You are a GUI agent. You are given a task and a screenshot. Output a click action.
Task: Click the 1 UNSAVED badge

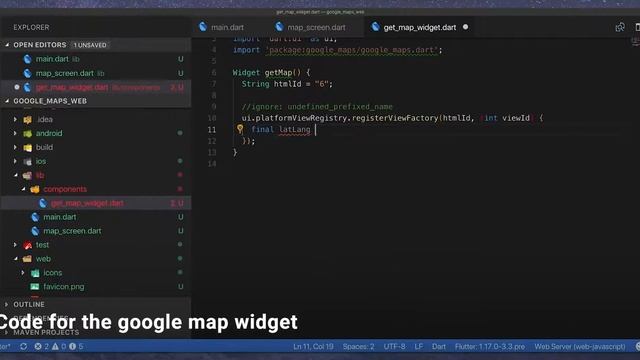coord(90,45)
